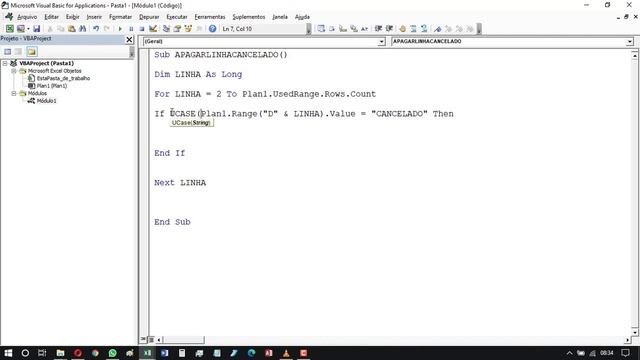Toggle breakpoint with the hand icon
The width and height of the screenshot is (640, 360).
click(x=402, y=29)
